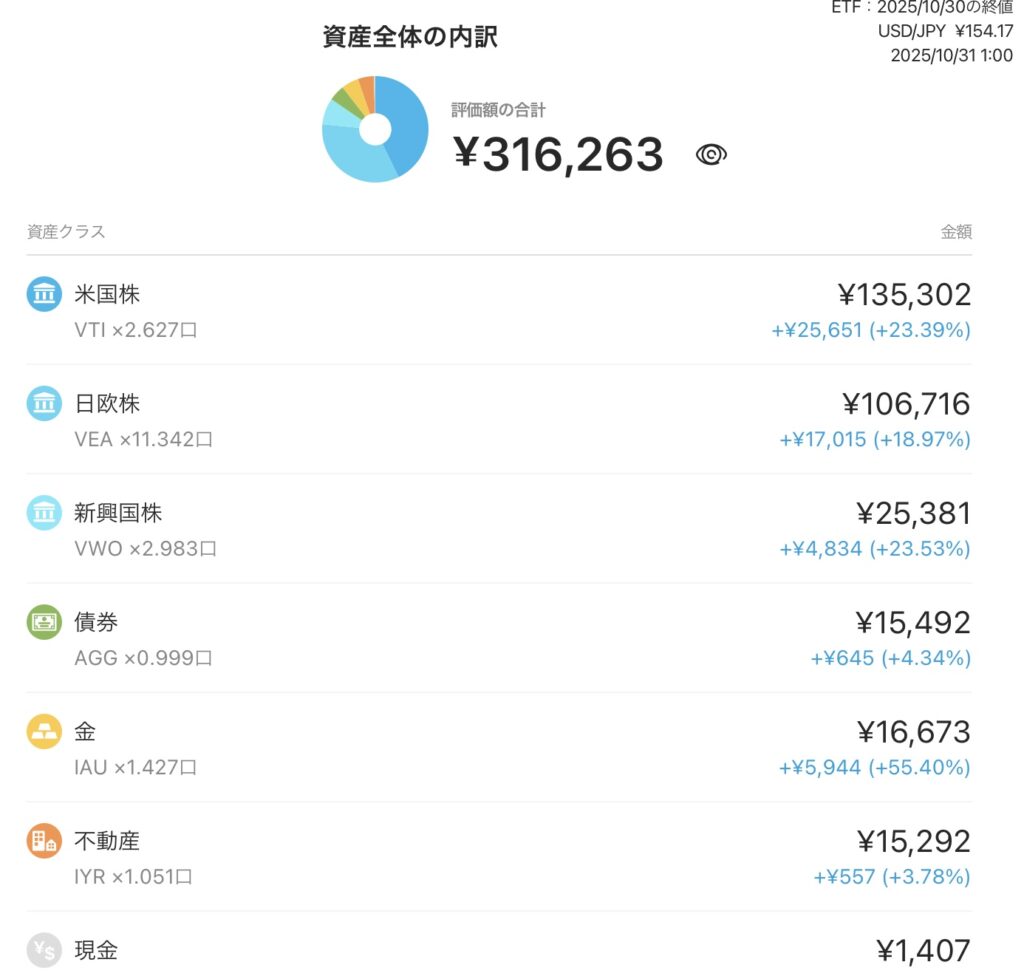Click the yellow 金 gold bars icon
The image size is (1024, 979).
[44, 731]
